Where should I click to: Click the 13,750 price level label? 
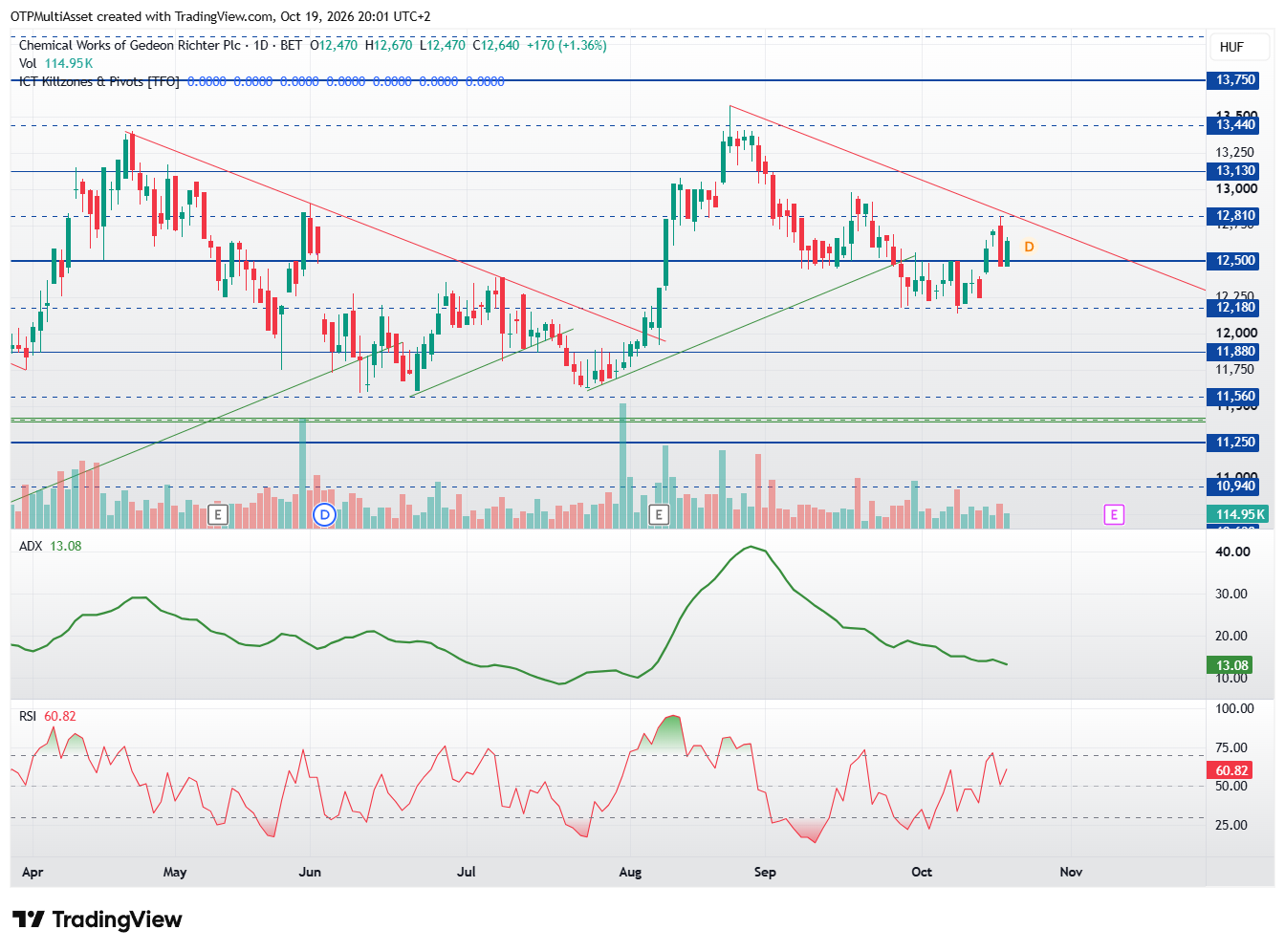pos(1234,80)
